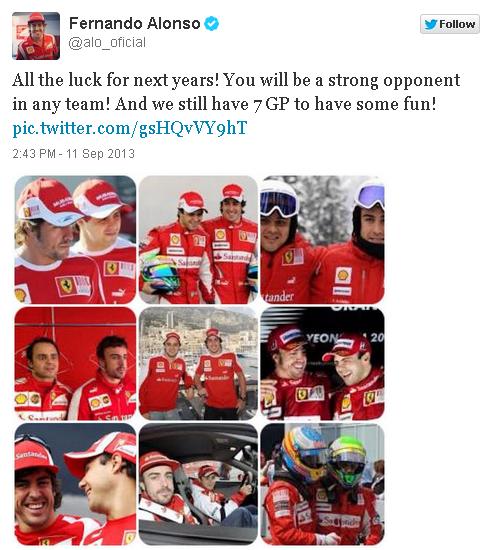Open the podium photo with YEON banner

coord(323,363)
